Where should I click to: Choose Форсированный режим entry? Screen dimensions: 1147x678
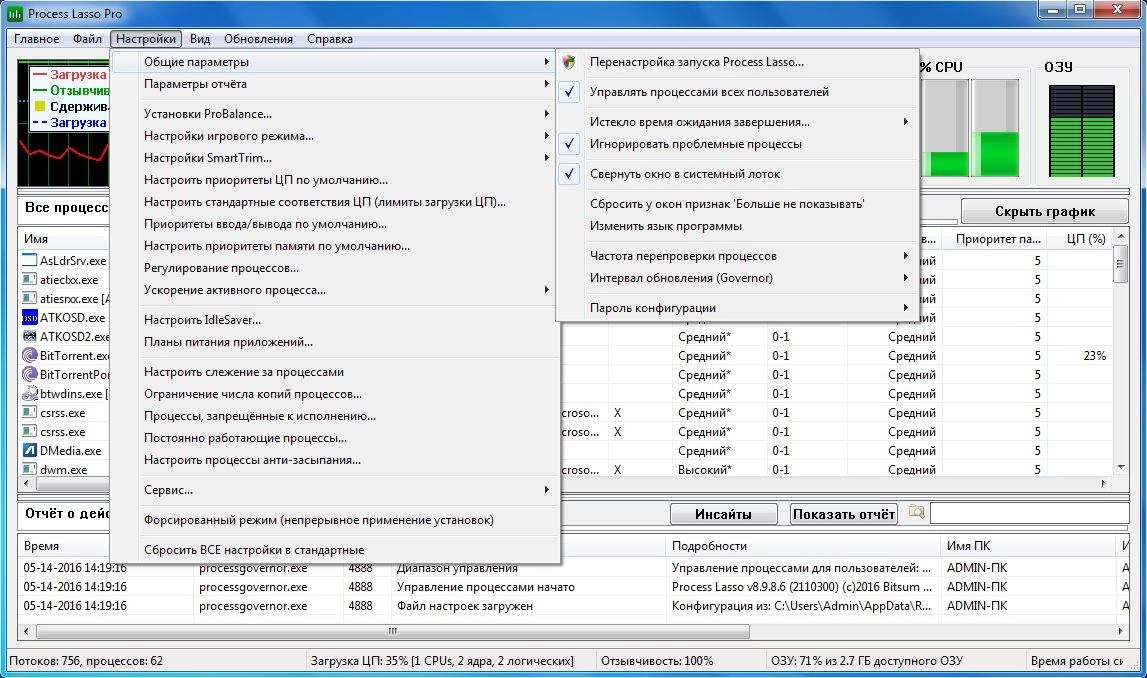336,520
